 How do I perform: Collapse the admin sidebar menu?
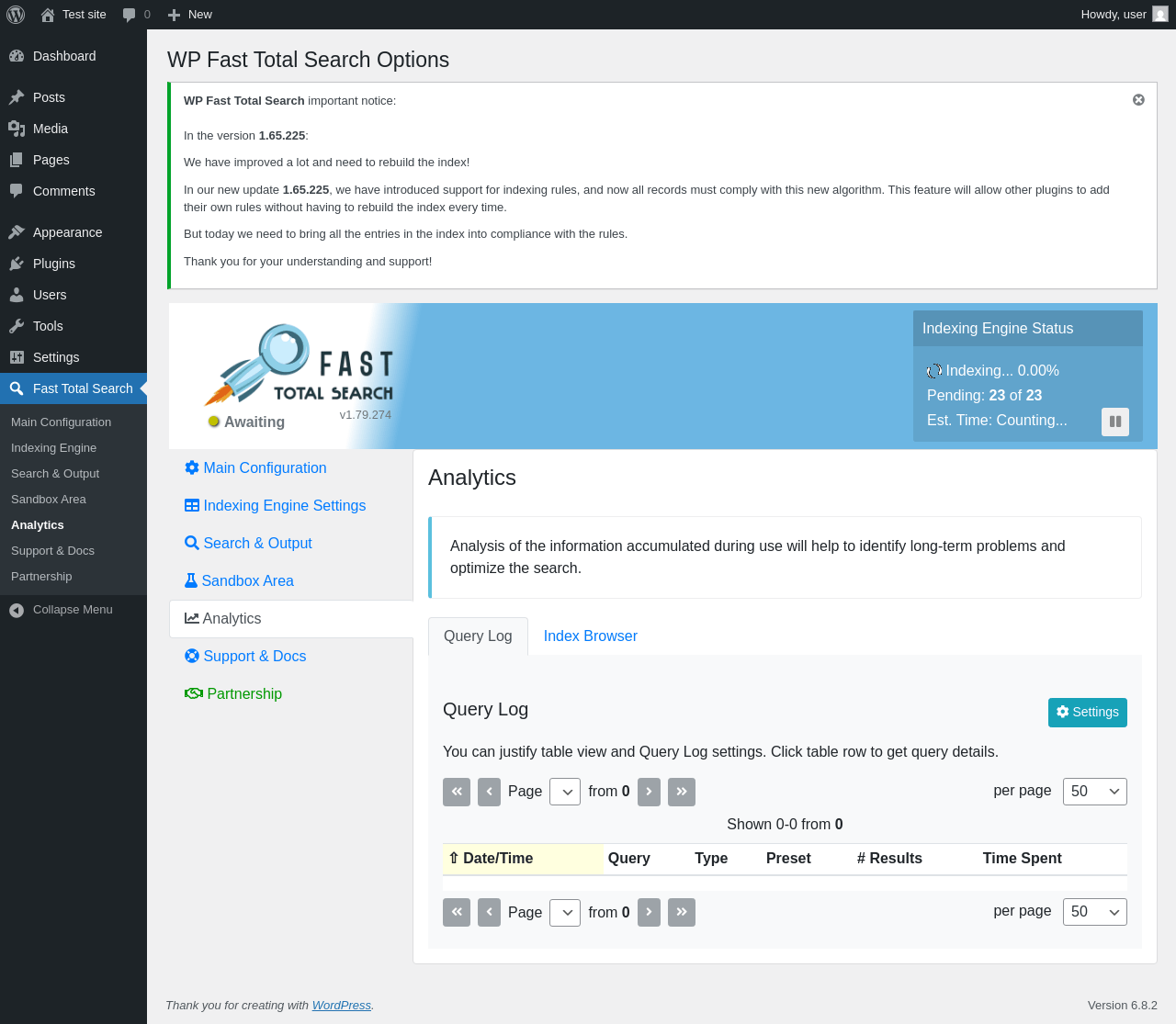(x=73, y=610)
